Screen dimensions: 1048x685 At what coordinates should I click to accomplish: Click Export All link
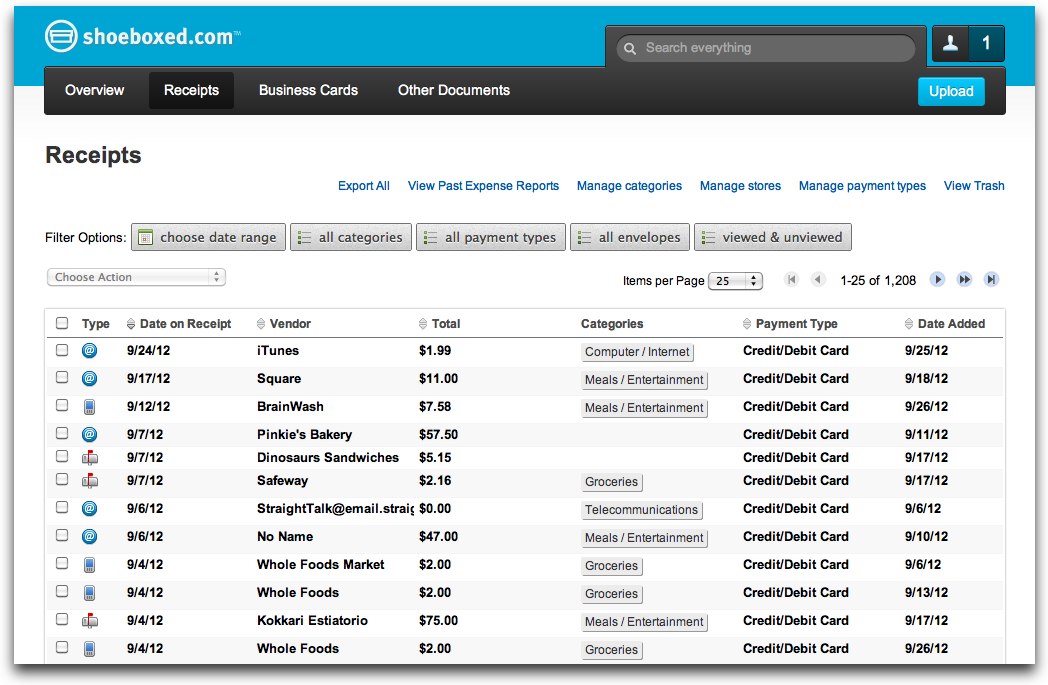click(x=364, y=186)
